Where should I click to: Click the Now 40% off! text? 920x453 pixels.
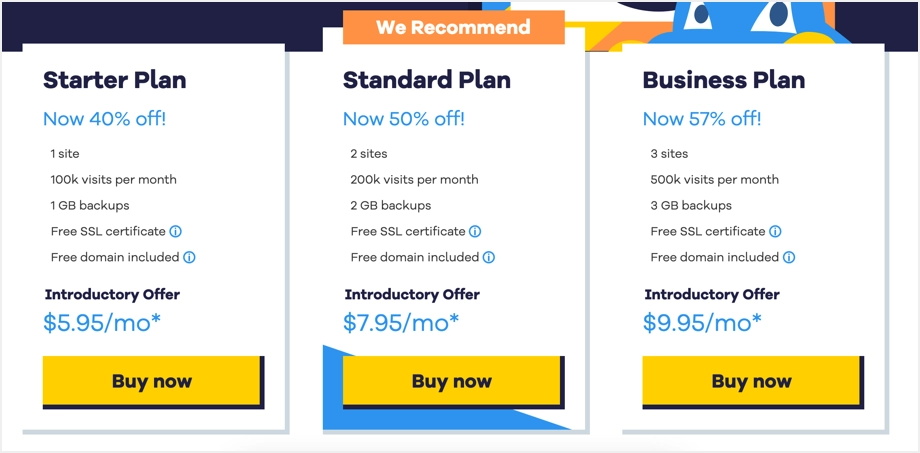104,119
